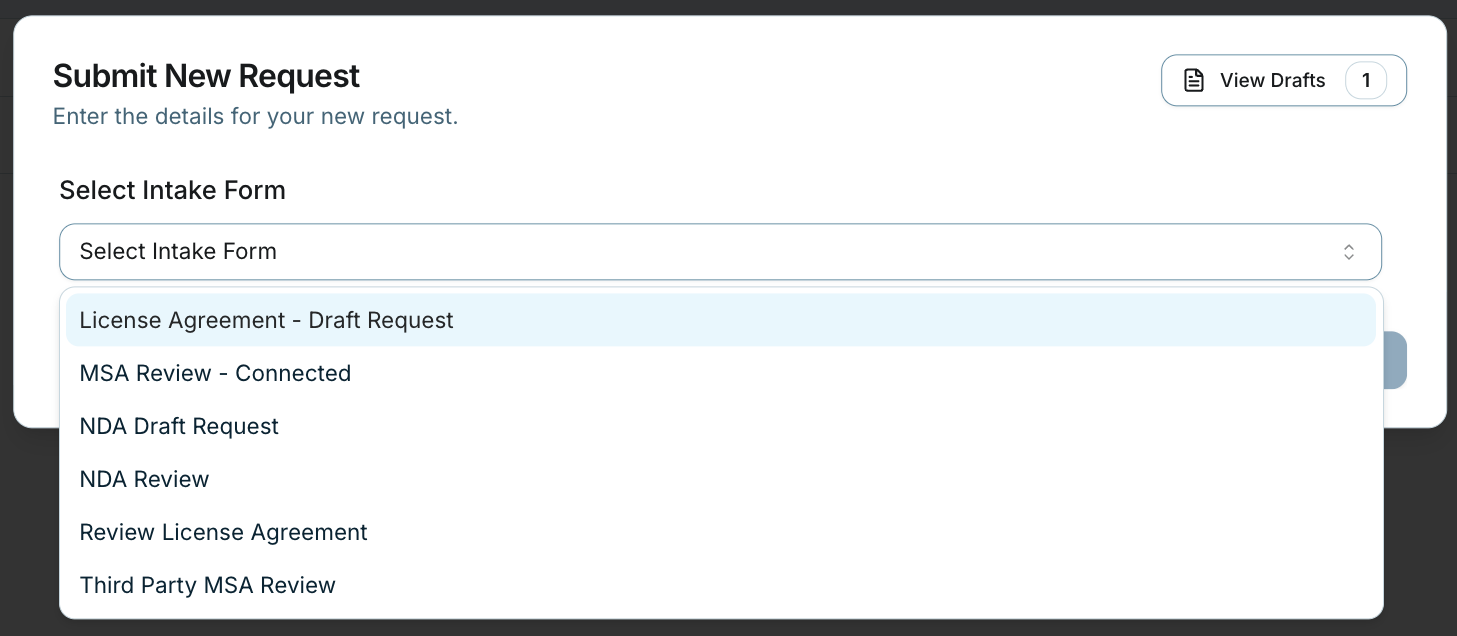Expand the Select Intake Form combo box
This screenshot has height=636, width=1457.
coord(720,252)
